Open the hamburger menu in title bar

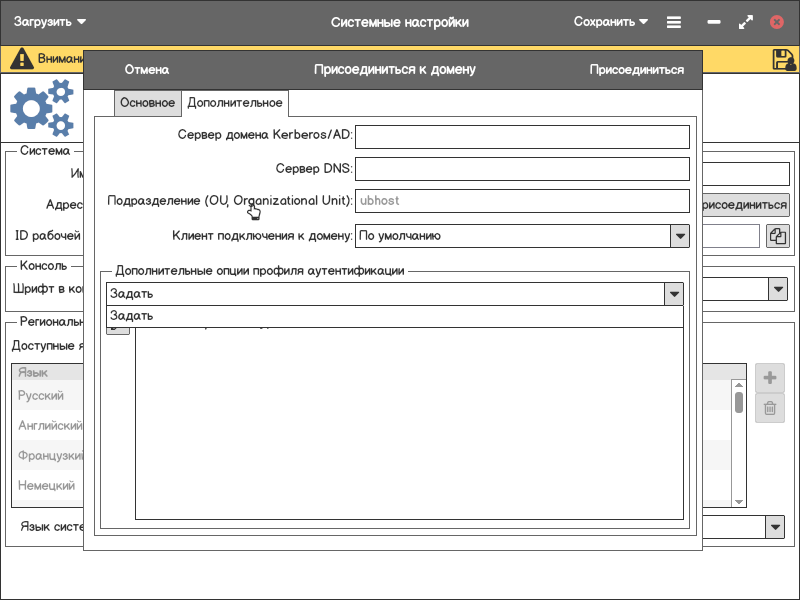click(674, 22)
